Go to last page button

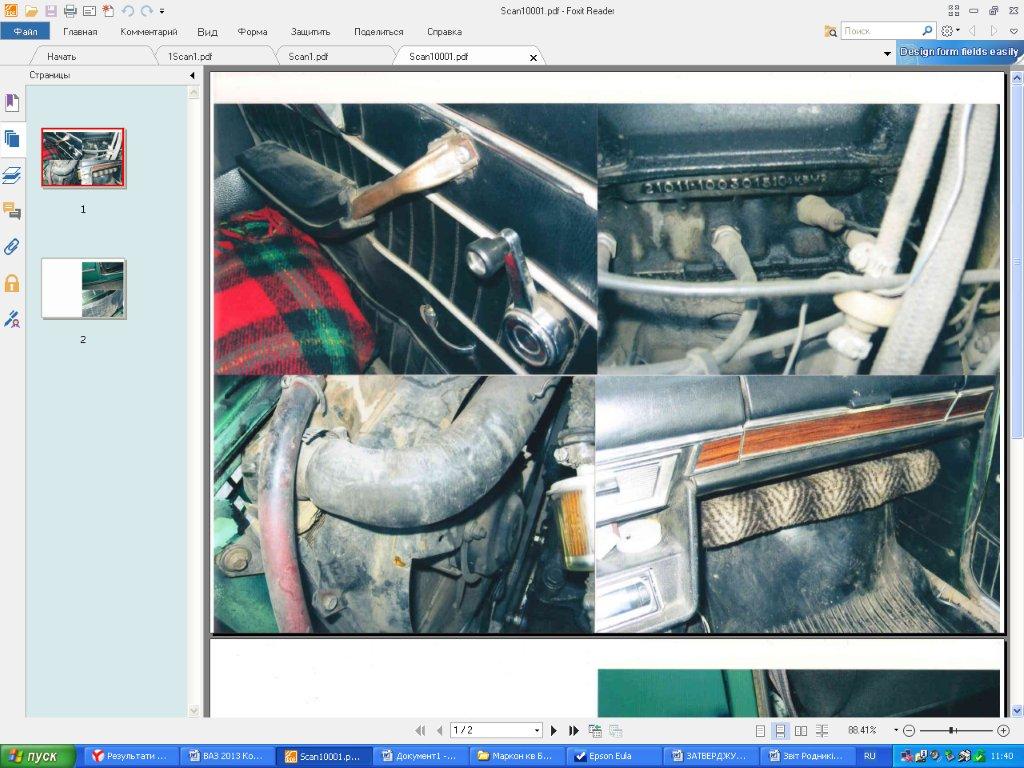click(x=574, y=730)
